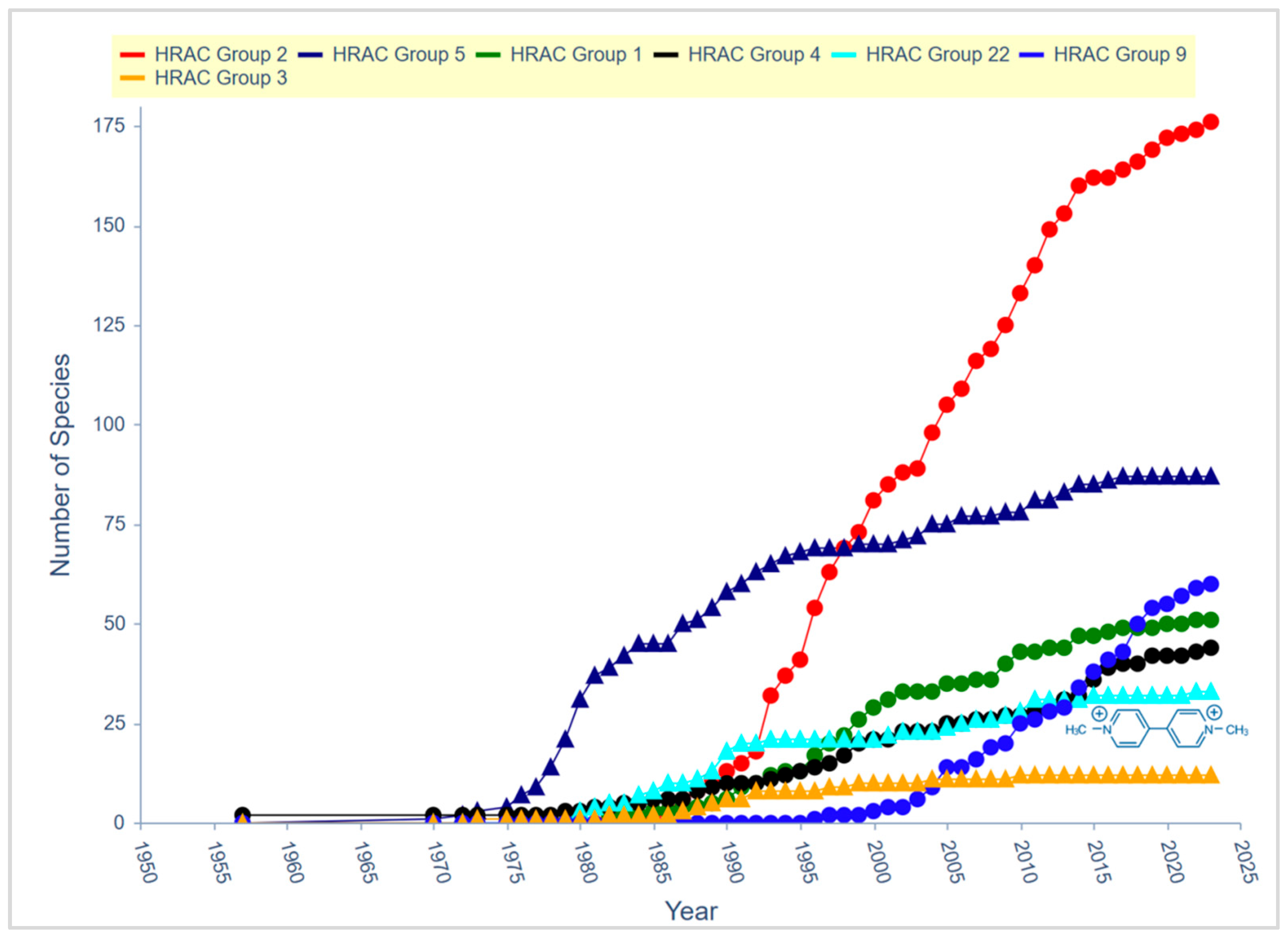Click the orange HRAC Group 3 legend swatch
Viewport: 1288px width, 940px height.
point(132,79)
